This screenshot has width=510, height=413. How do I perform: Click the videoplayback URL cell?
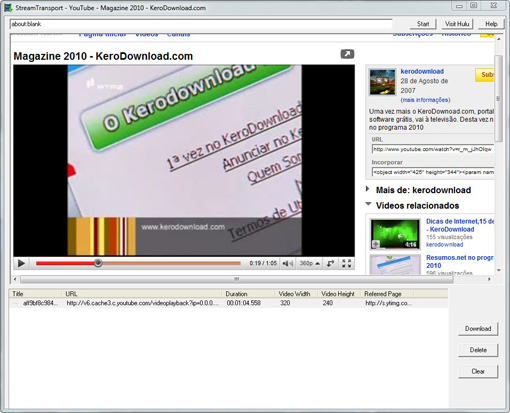[142, 303]
